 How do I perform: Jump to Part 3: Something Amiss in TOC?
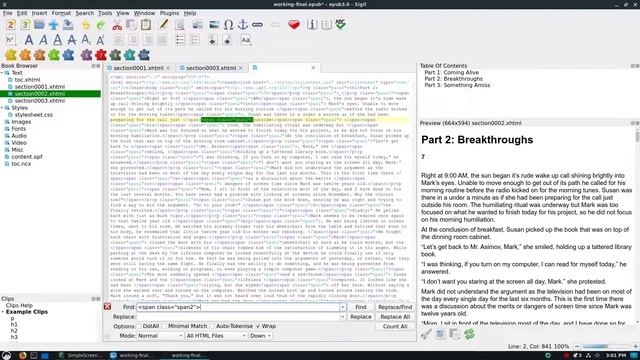coord(457,85)
